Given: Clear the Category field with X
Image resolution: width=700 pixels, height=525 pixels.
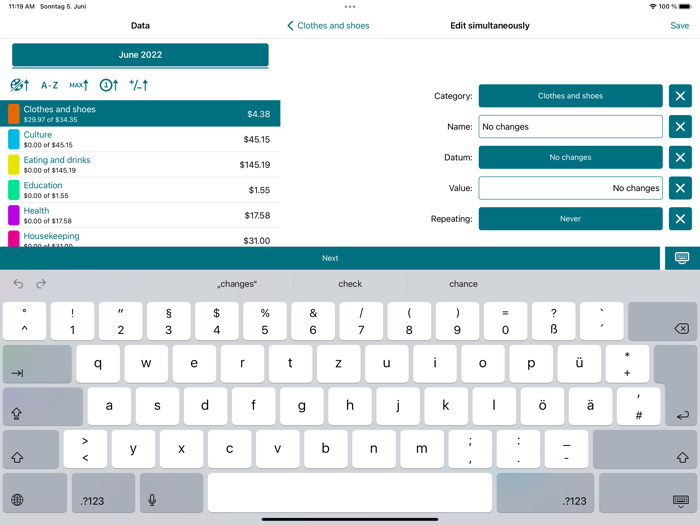Looking at the screenshot, I should pyautogui.click(x=680, y=96).
